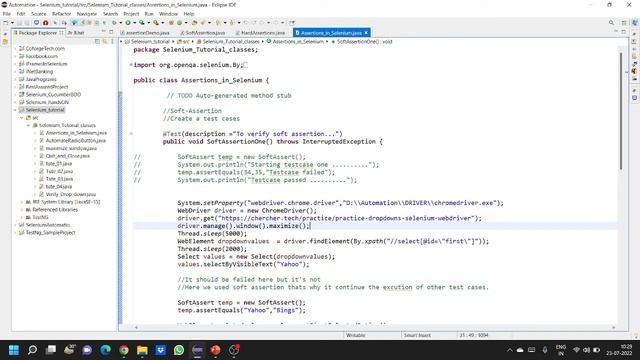Open the Source menu
640x360 pixels.
(39, 13)
